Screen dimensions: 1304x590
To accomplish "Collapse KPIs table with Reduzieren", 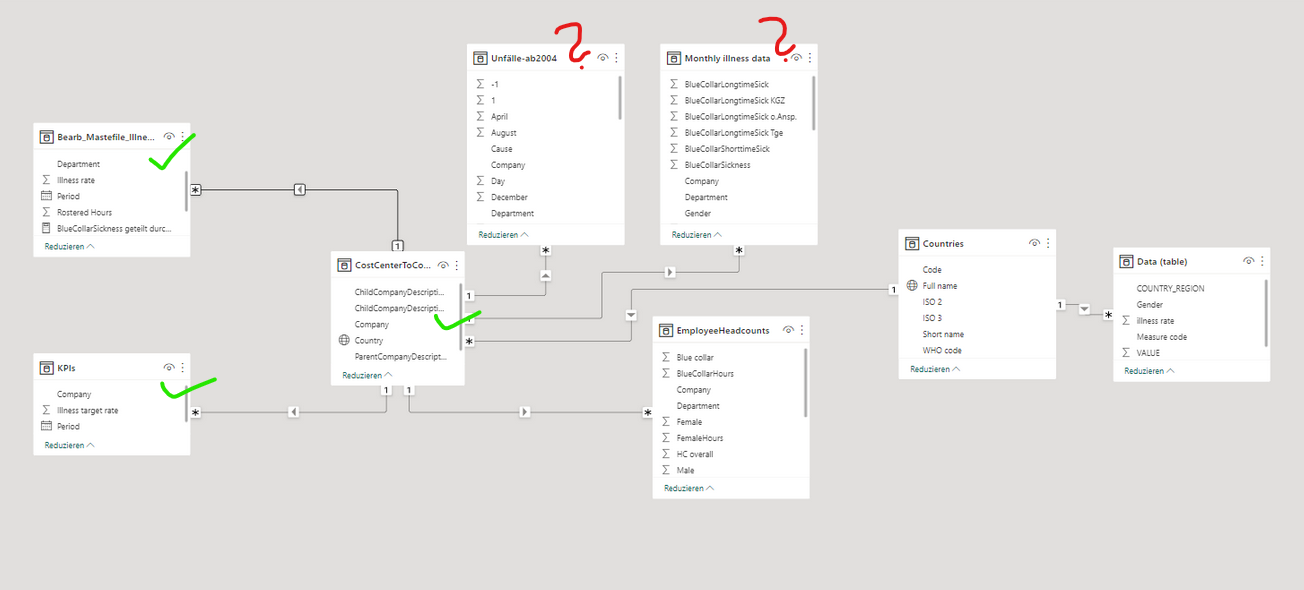I will 69,445.
